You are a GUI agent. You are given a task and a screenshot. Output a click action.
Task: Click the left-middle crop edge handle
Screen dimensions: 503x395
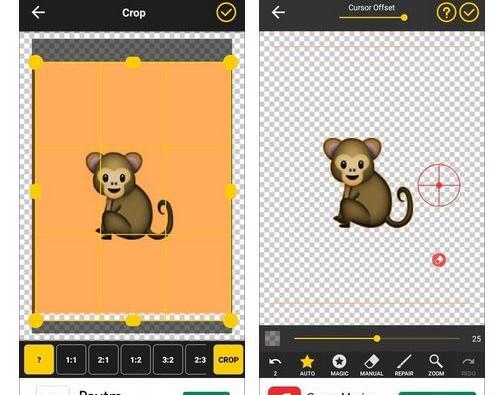tap(36, 191)
